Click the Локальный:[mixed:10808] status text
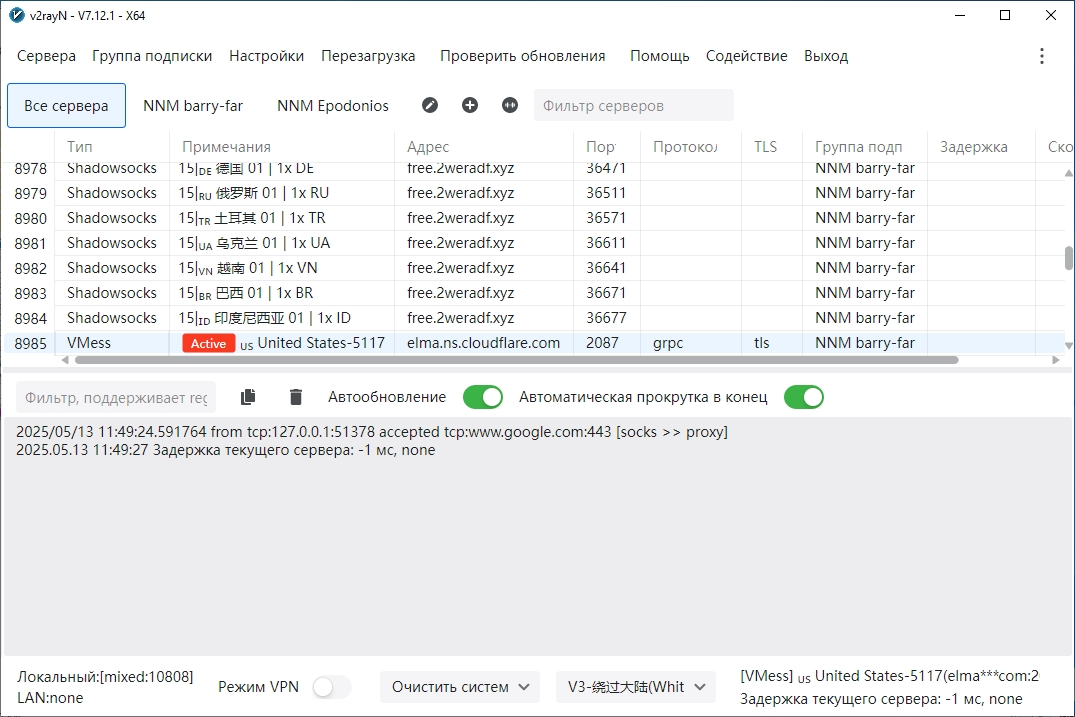Screen dimensions: 1075x717 tap(105, 677)
